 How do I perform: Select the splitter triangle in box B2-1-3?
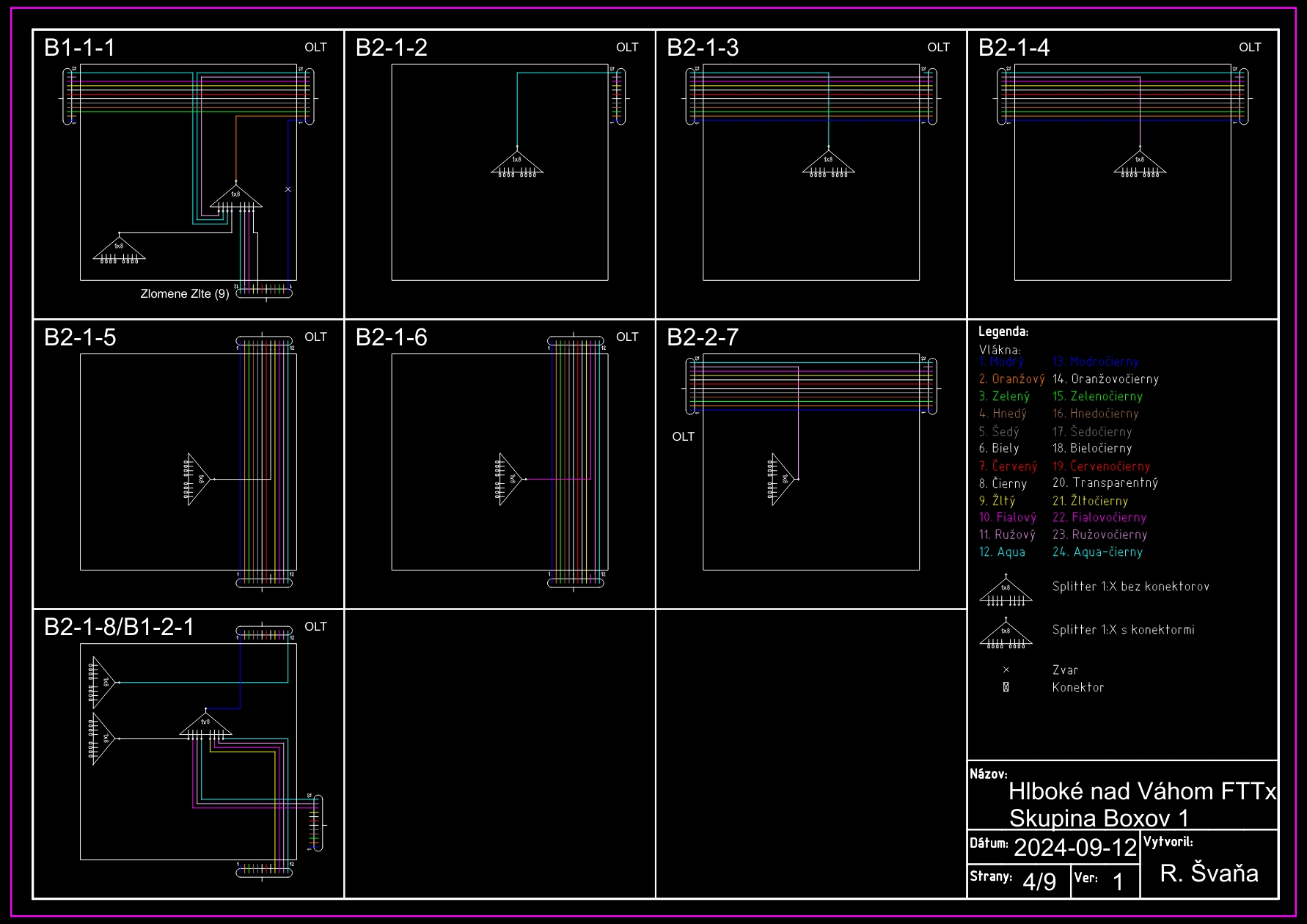click(x=828, y=164)
